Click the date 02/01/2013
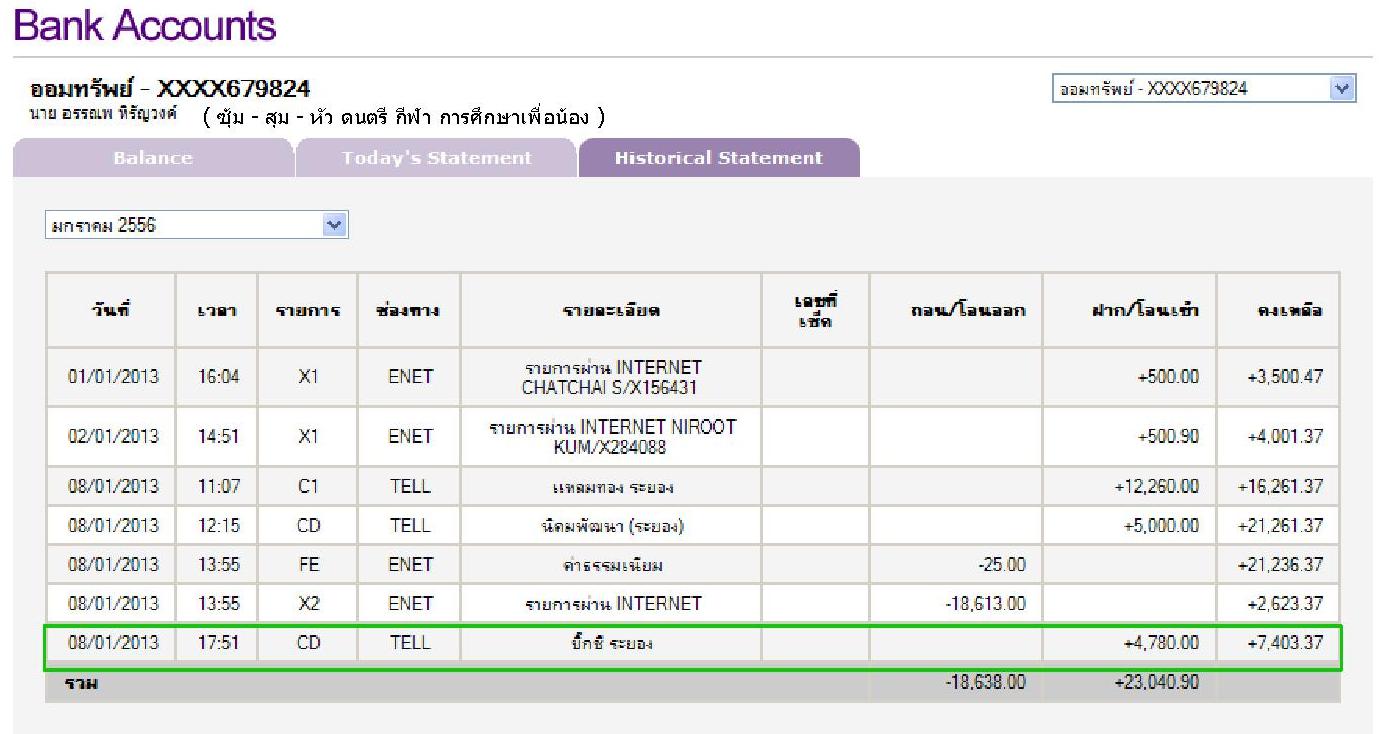Viewport: 1387px width, 734px height. pyautogui.click(x=113, y=436)
